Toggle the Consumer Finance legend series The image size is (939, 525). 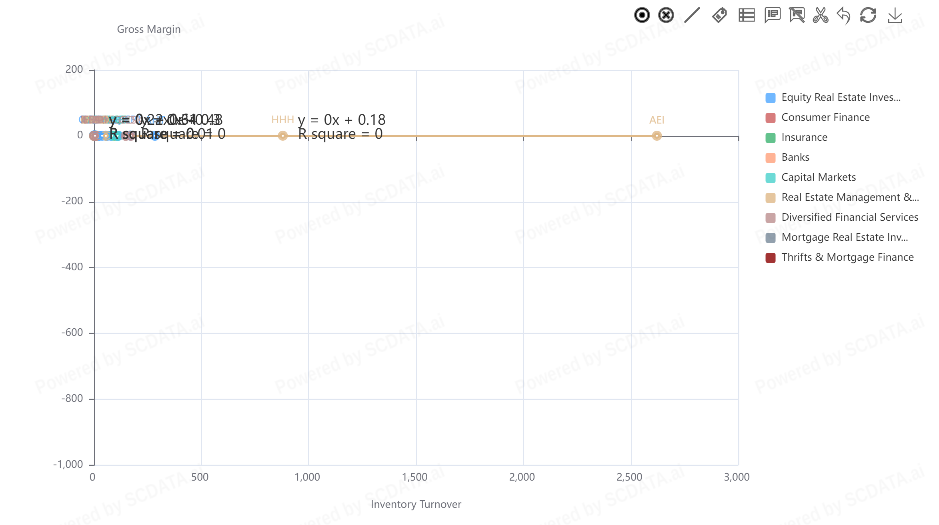[x=825, y=118]
